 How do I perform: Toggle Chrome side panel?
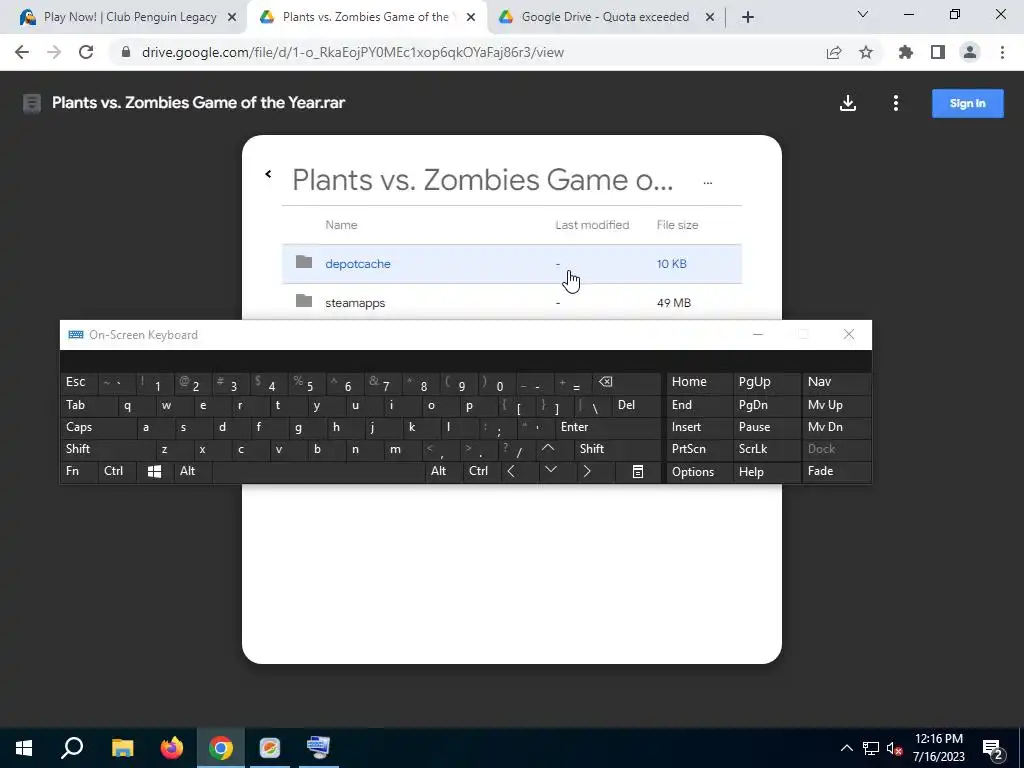(938, 52)
